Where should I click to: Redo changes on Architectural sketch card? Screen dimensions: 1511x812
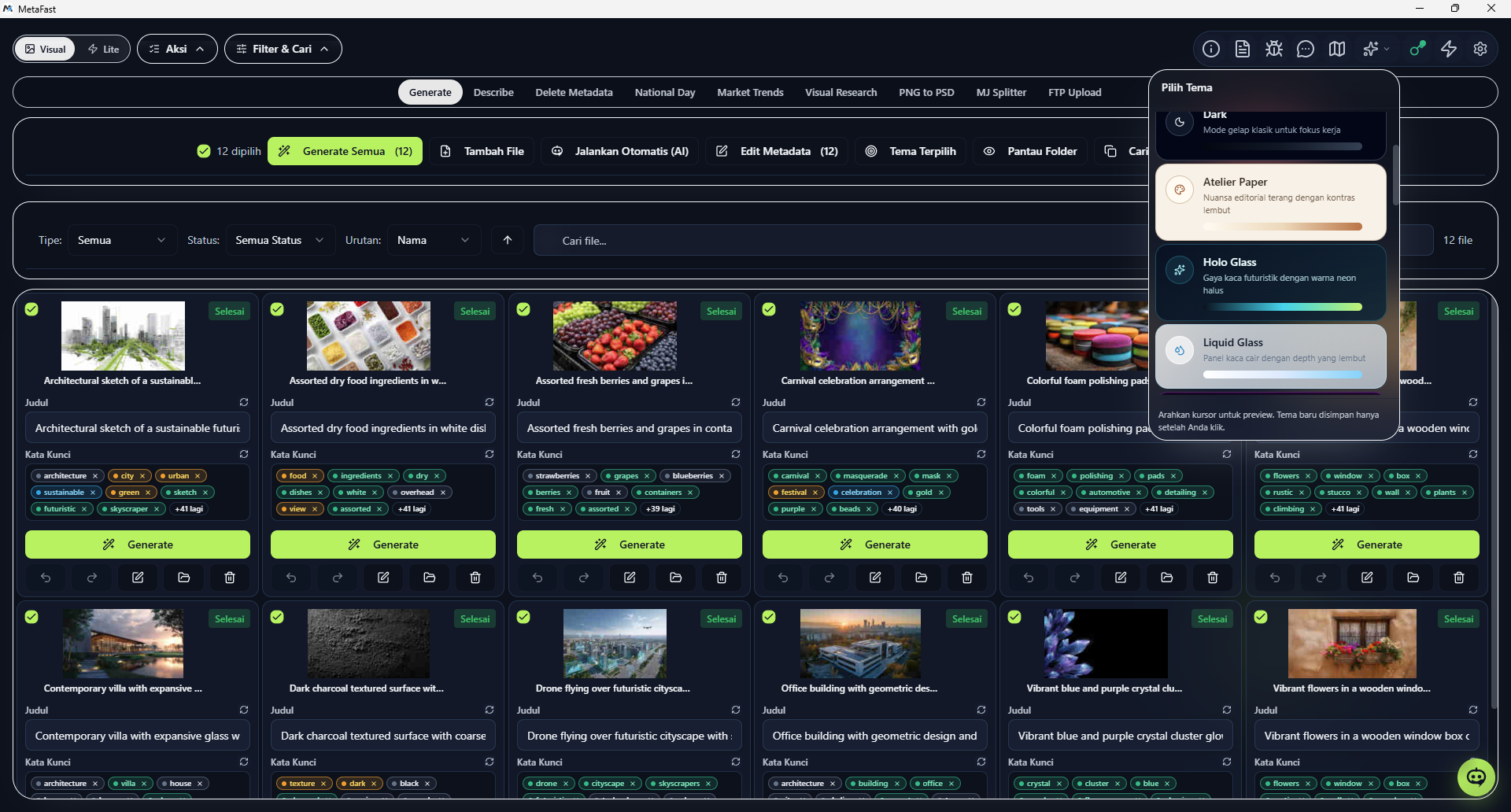(92, 578)
